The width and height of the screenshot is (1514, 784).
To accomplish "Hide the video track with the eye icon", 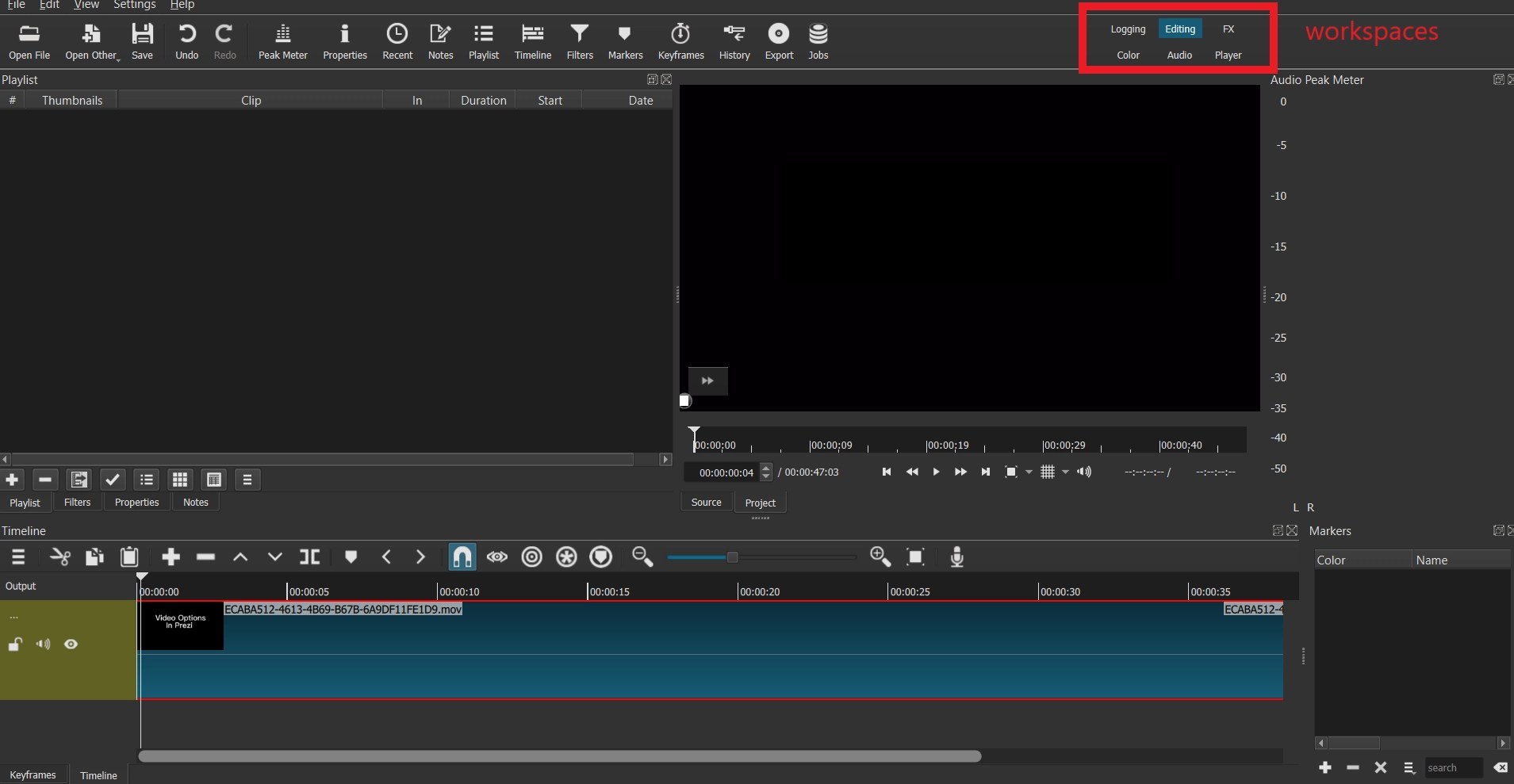I will [71, 644].
